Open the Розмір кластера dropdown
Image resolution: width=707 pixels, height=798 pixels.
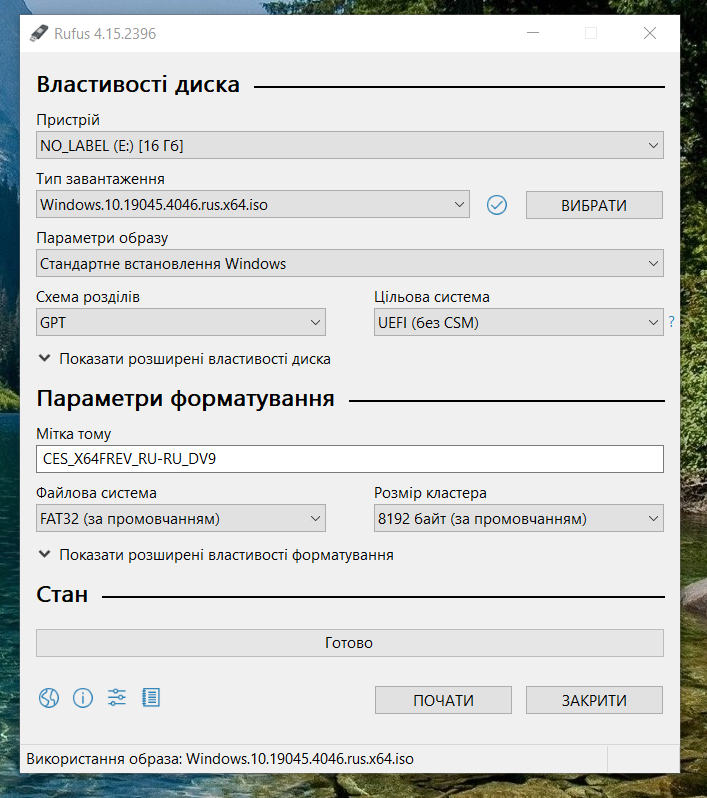(x=519, y=519)
